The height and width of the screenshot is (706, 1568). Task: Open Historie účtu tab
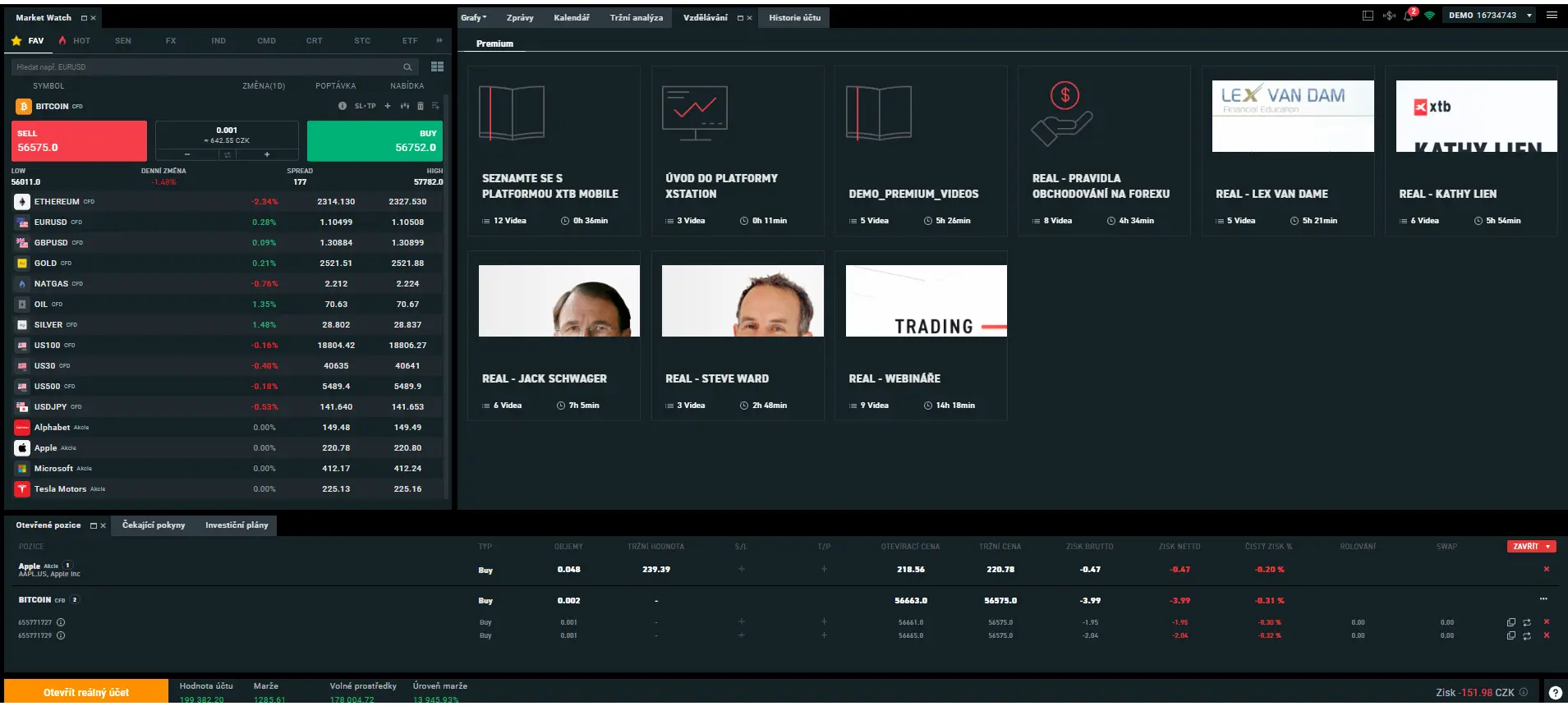(x=795, y=17)
